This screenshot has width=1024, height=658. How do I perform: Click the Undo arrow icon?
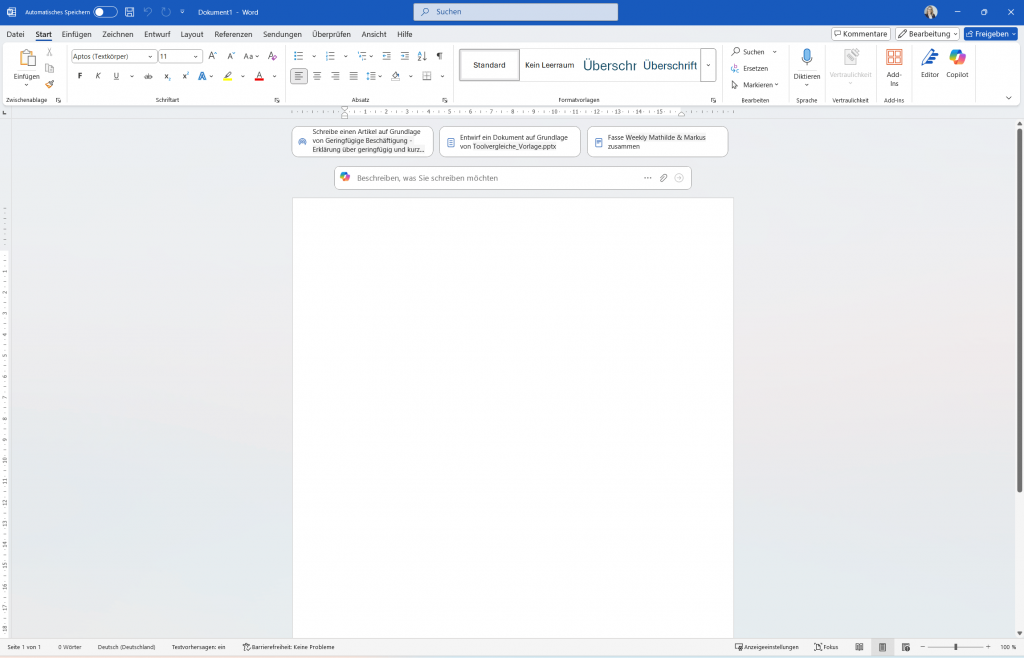[x=148, y=12]
